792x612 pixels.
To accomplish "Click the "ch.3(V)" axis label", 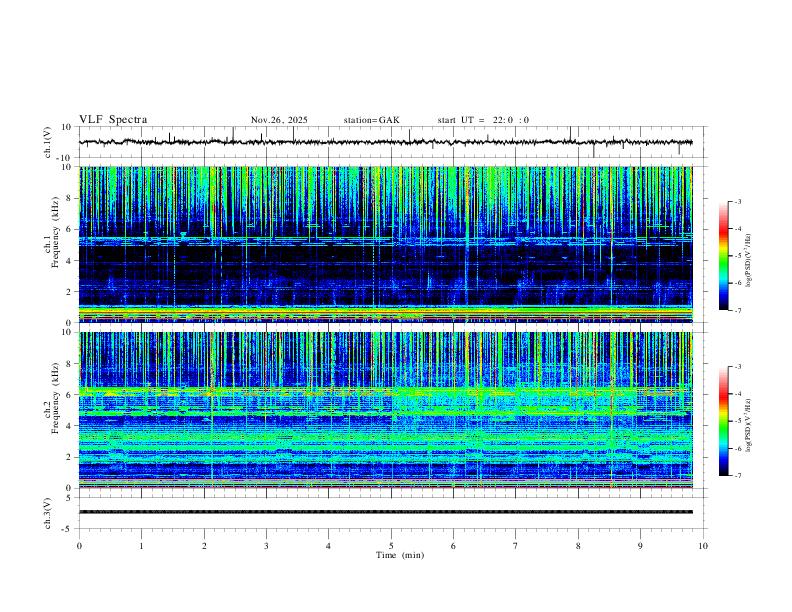I will point(48,514).
